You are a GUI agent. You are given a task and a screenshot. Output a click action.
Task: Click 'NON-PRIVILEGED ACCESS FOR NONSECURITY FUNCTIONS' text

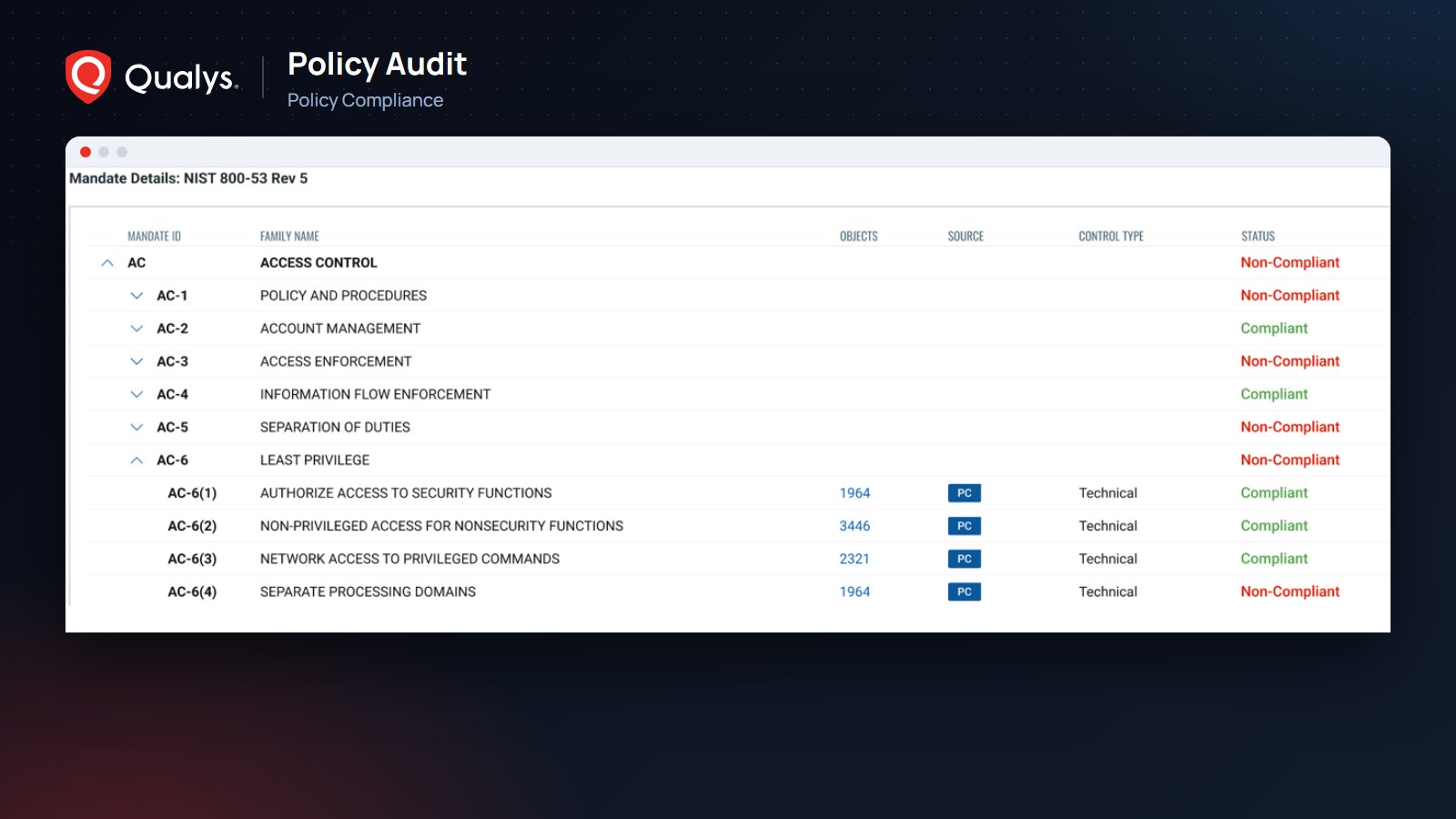(441, 526)
